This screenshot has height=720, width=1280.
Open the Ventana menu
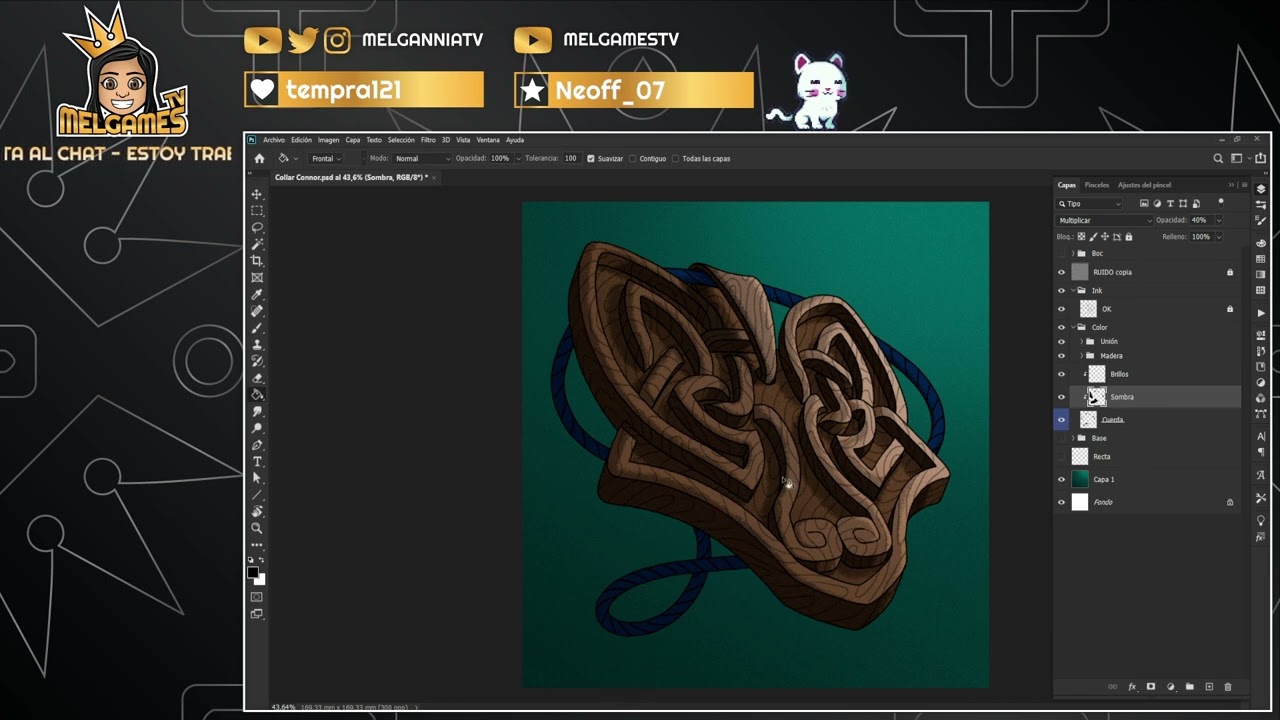[x=488, y=140]
